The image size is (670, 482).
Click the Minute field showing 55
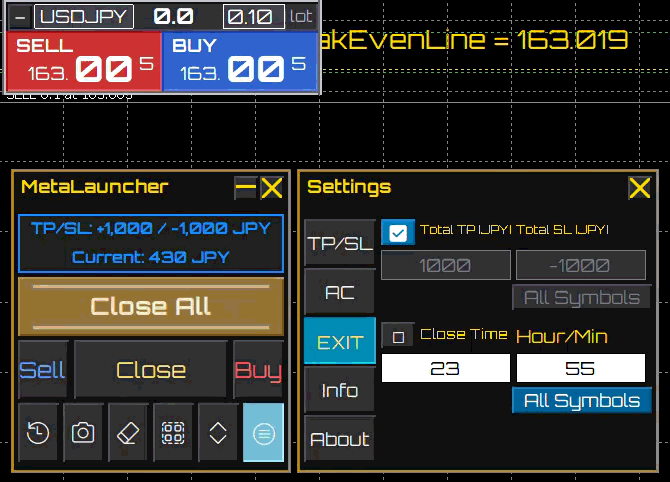[581, 368]
